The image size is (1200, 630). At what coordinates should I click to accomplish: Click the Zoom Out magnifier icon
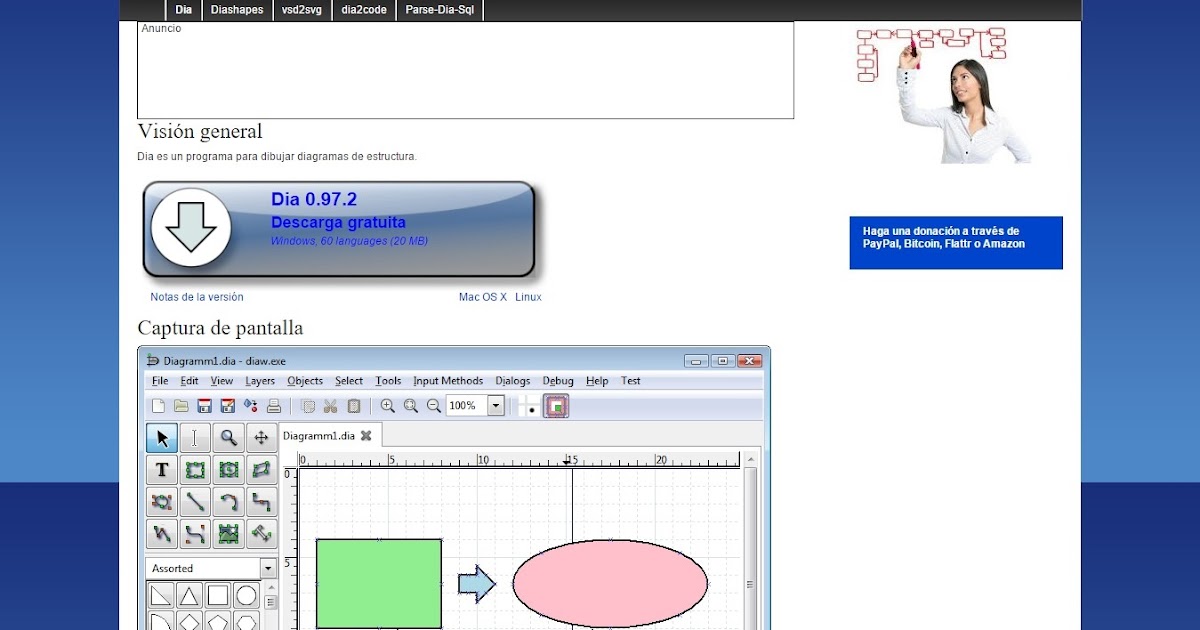[434, 406]
